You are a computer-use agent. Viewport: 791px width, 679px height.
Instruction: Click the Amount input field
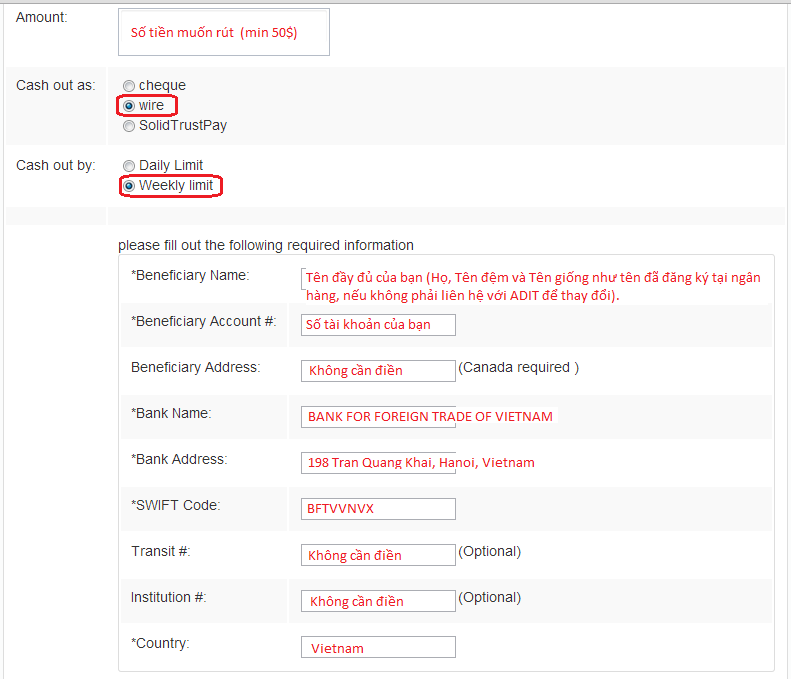223,32
